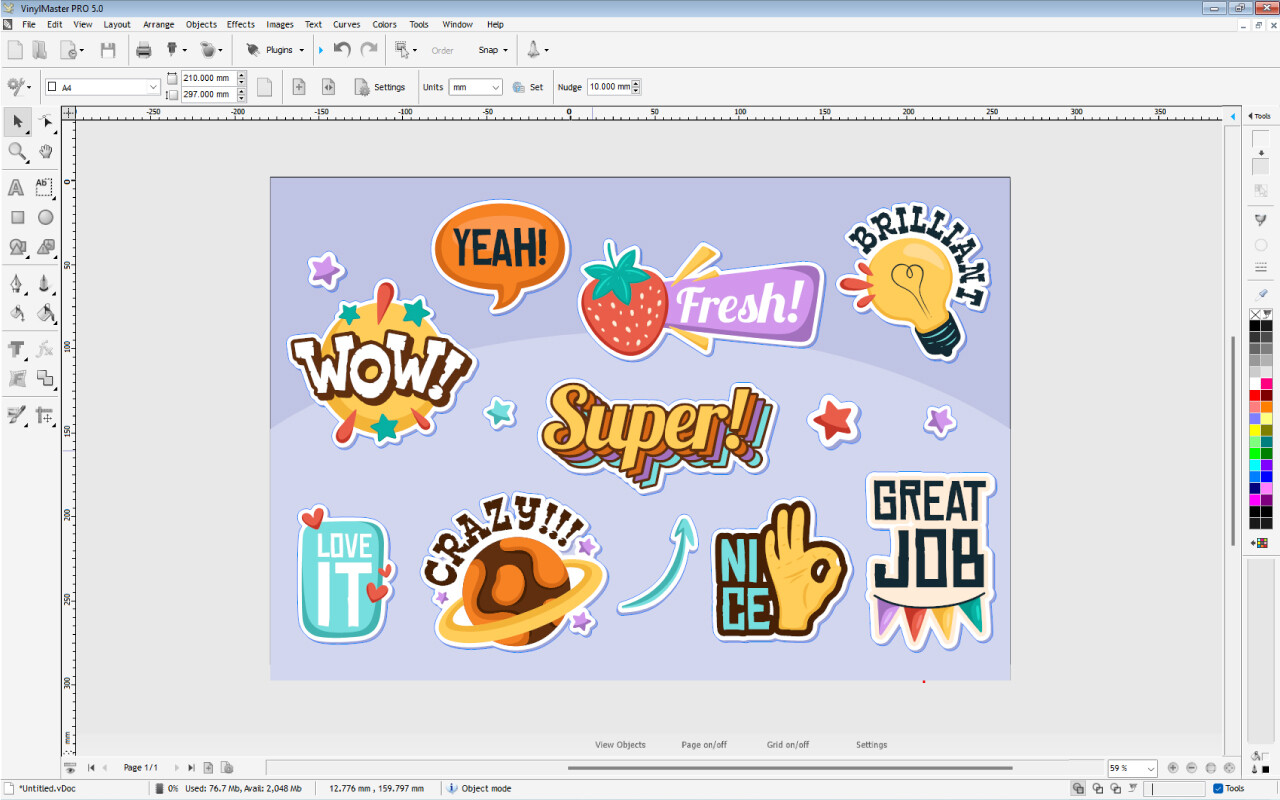Toggle the Tools checkbox in the bottom bar
The width and height of the screenshot is (1280, 800).
pyautogui.click(x=1220, y=788)
